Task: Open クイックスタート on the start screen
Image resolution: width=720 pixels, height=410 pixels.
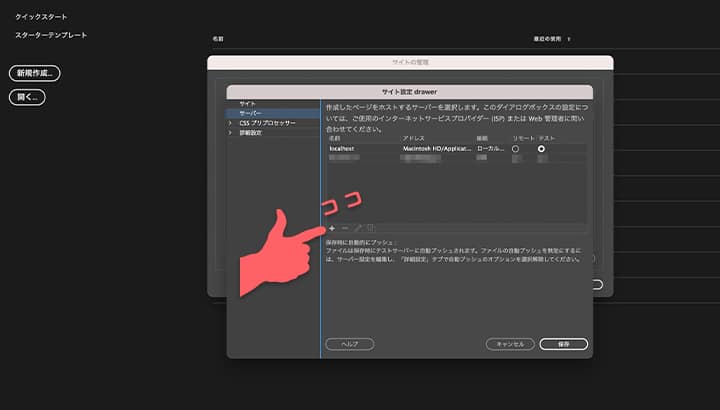Action: coord(41,17)
